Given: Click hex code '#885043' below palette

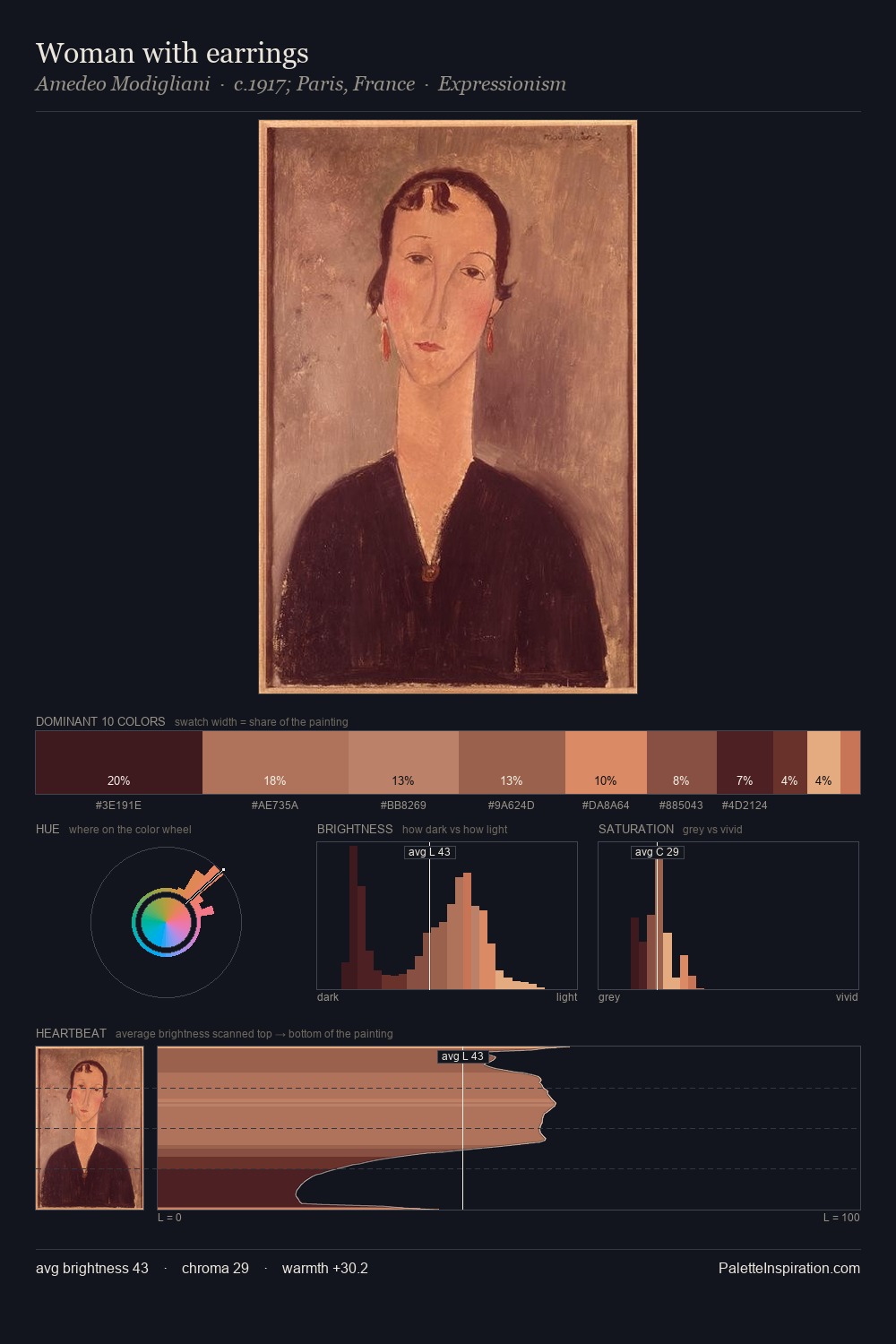Looking at the screenshot, I should [x=681, y=806].
